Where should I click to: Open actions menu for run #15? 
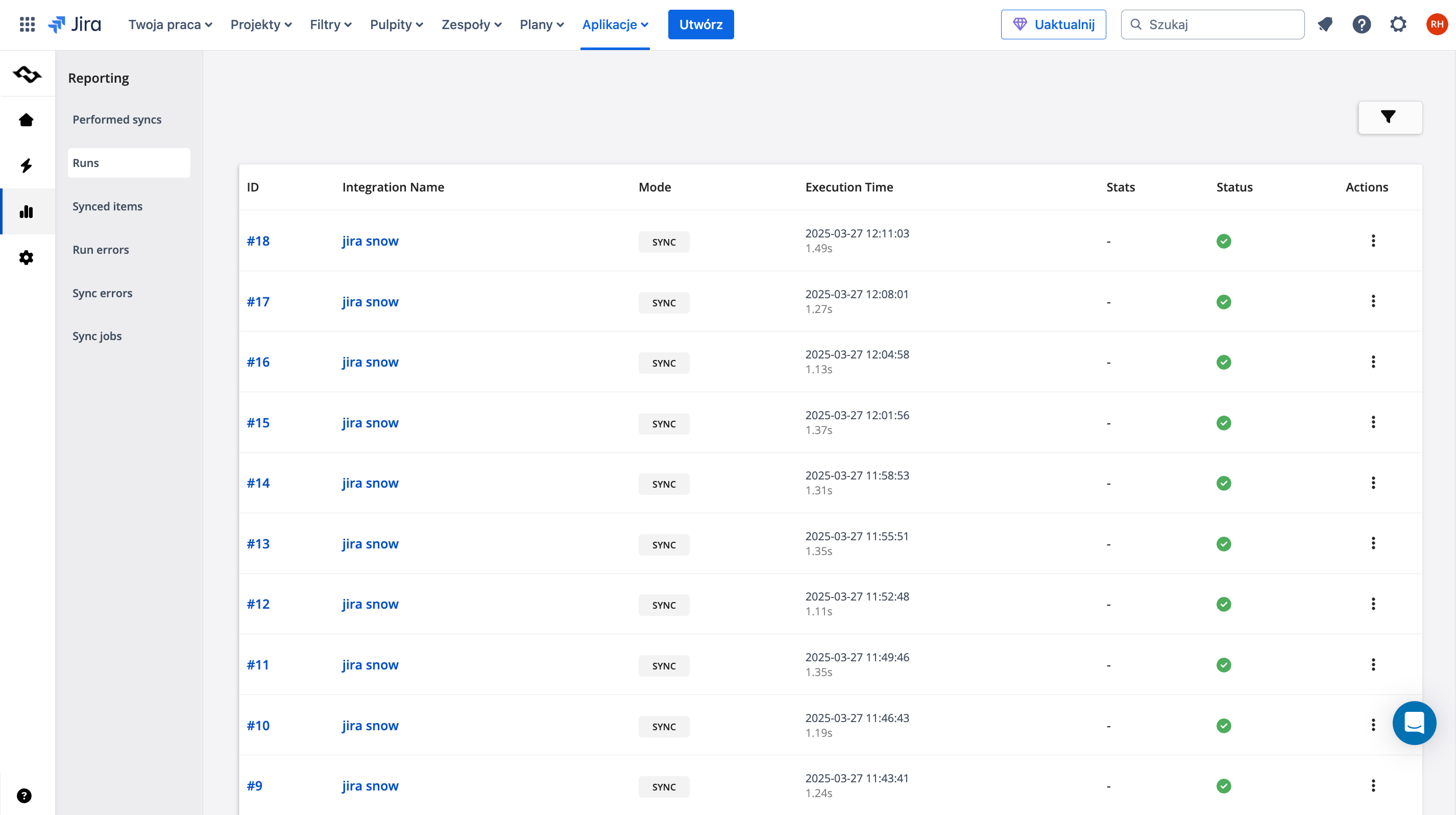pos(1373,422)
